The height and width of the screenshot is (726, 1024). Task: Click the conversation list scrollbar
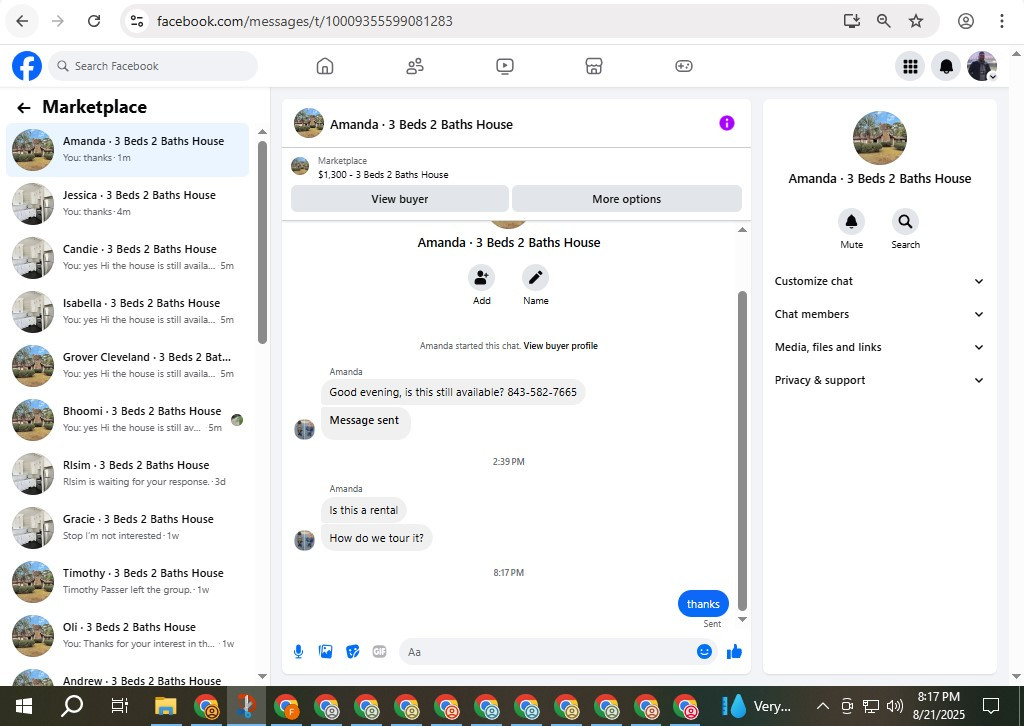[262, 242]
